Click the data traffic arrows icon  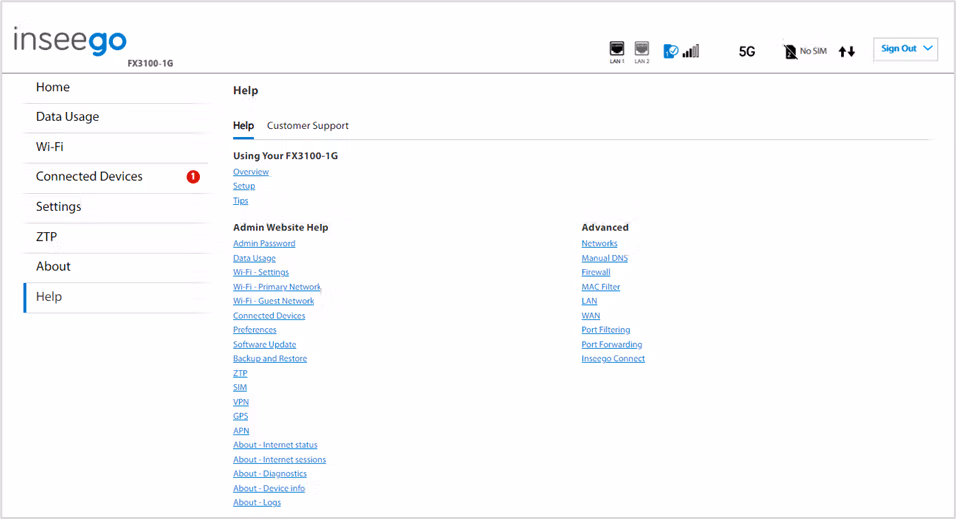point(847,52)
